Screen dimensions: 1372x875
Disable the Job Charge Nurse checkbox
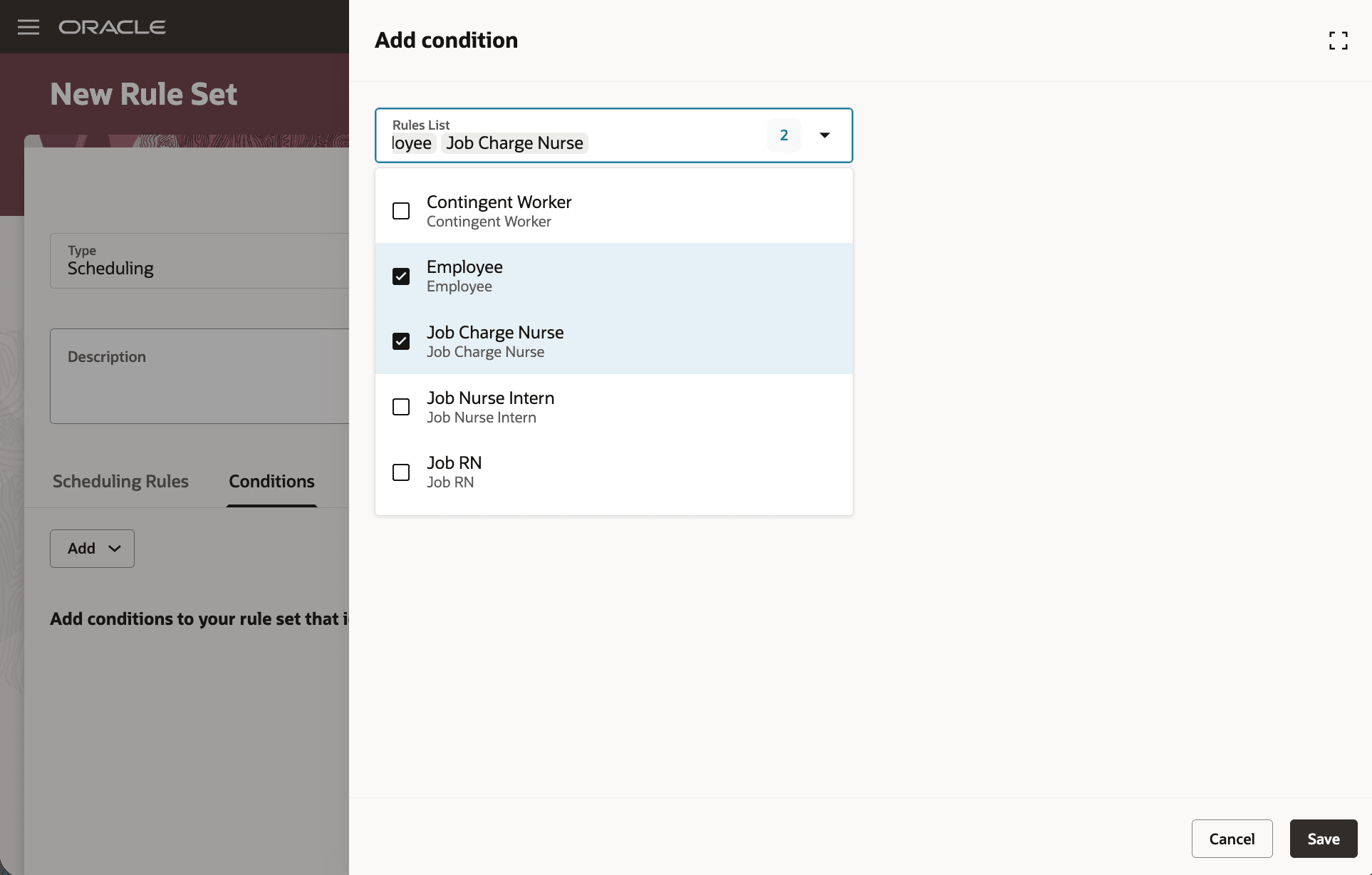pyautogui.click(x=400, y=341)
